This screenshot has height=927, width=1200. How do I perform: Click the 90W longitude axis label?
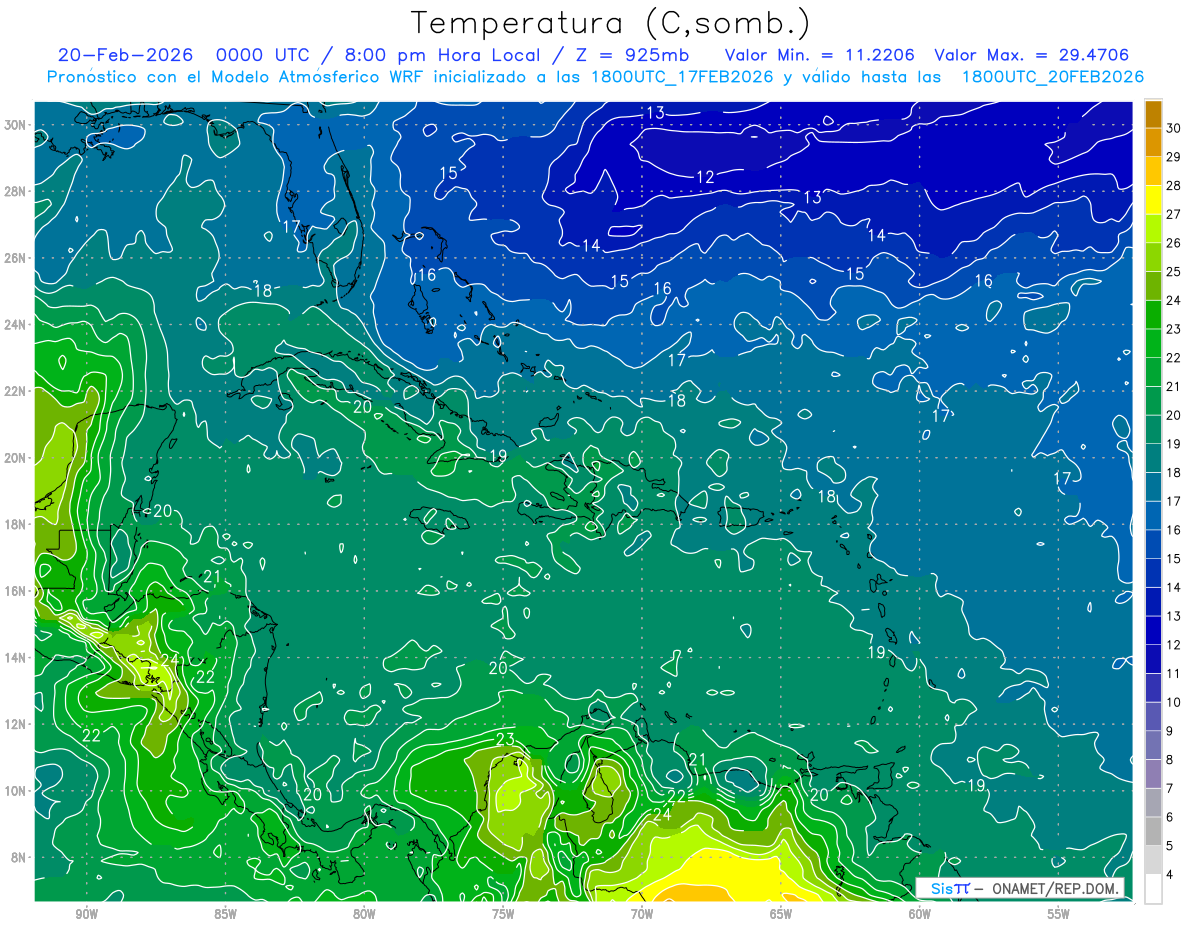point(86,914)
